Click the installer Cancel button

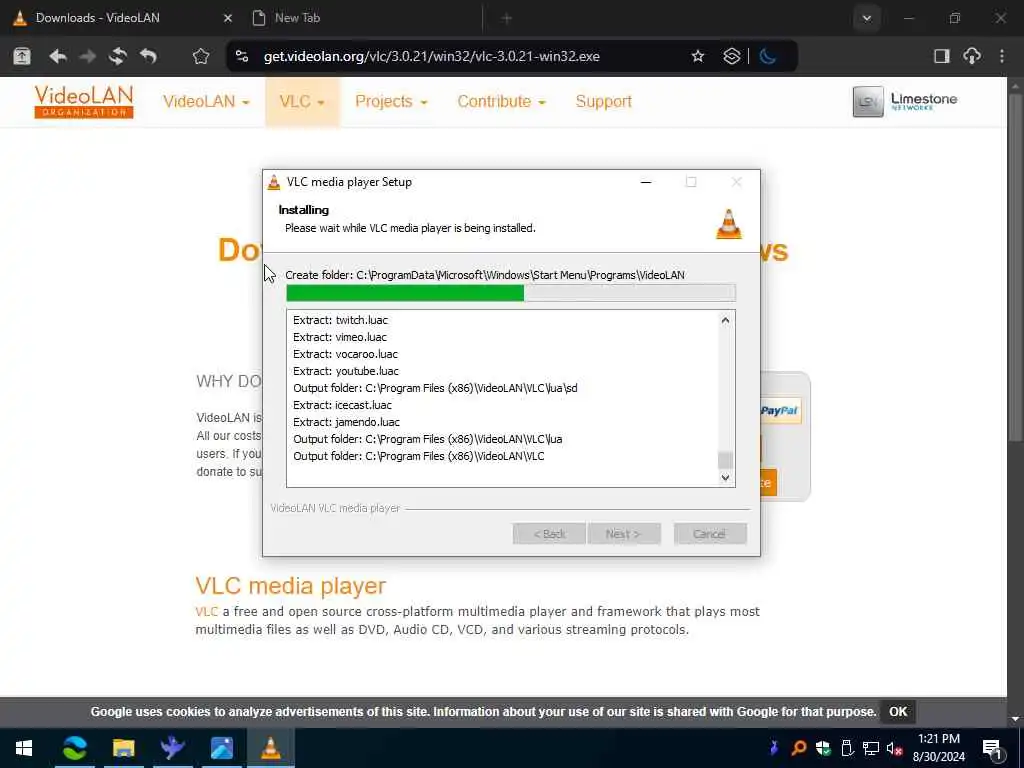[710, 534]
